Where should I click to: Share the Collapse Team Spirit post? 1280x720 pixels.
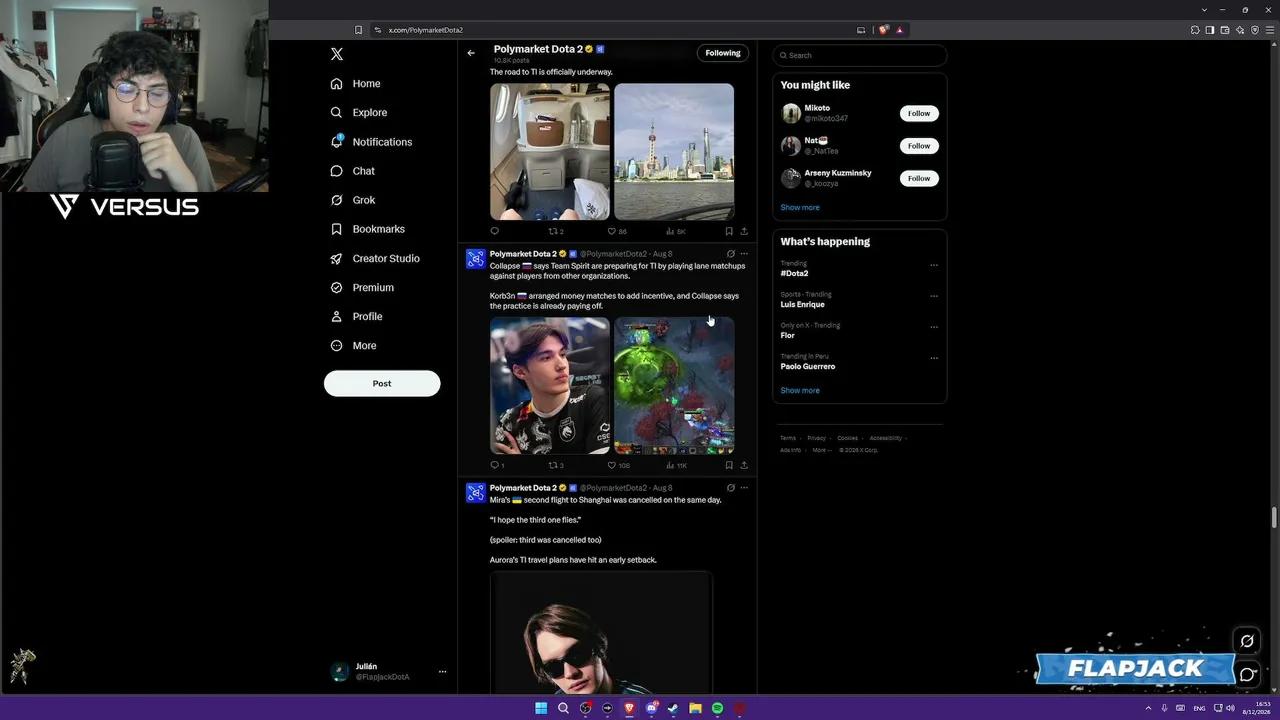point(744,465)
